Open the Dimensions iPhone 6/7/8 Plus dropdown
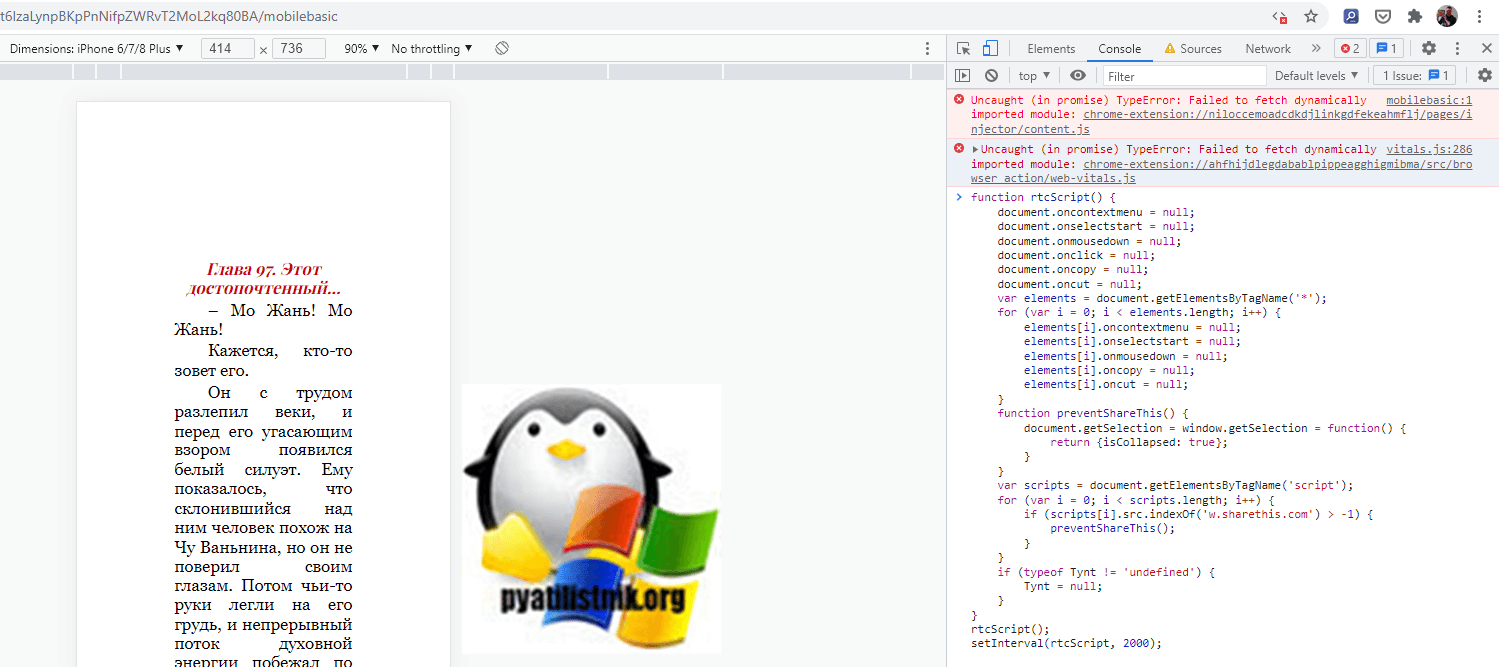Viewport: 1499px width, 667px height. (97, 48)
